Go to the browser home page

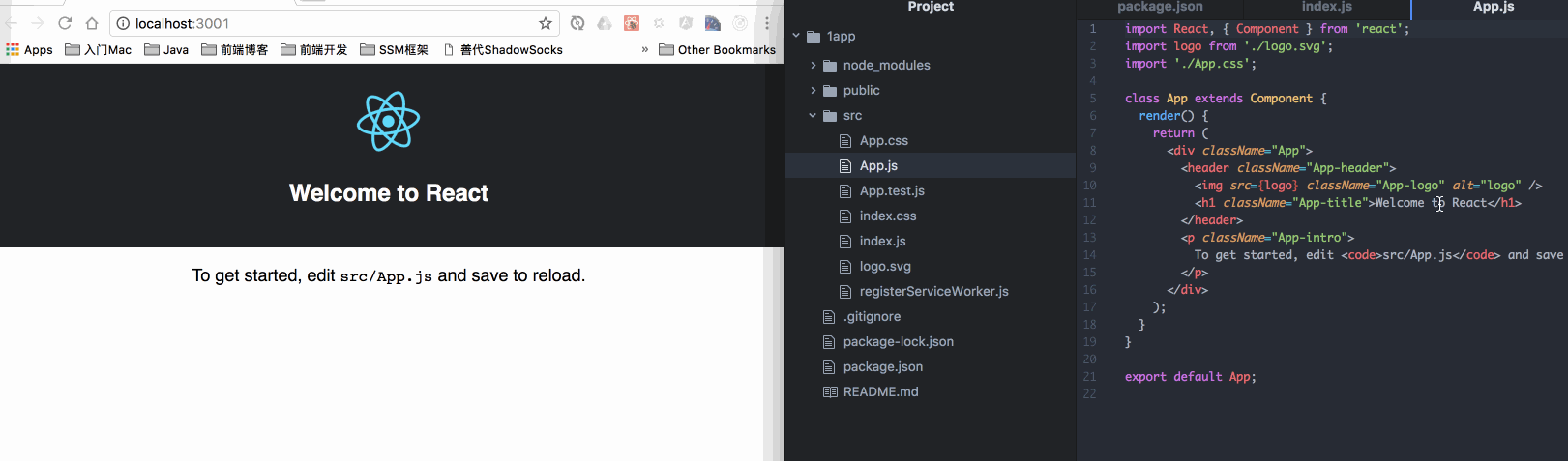(92, 23)
